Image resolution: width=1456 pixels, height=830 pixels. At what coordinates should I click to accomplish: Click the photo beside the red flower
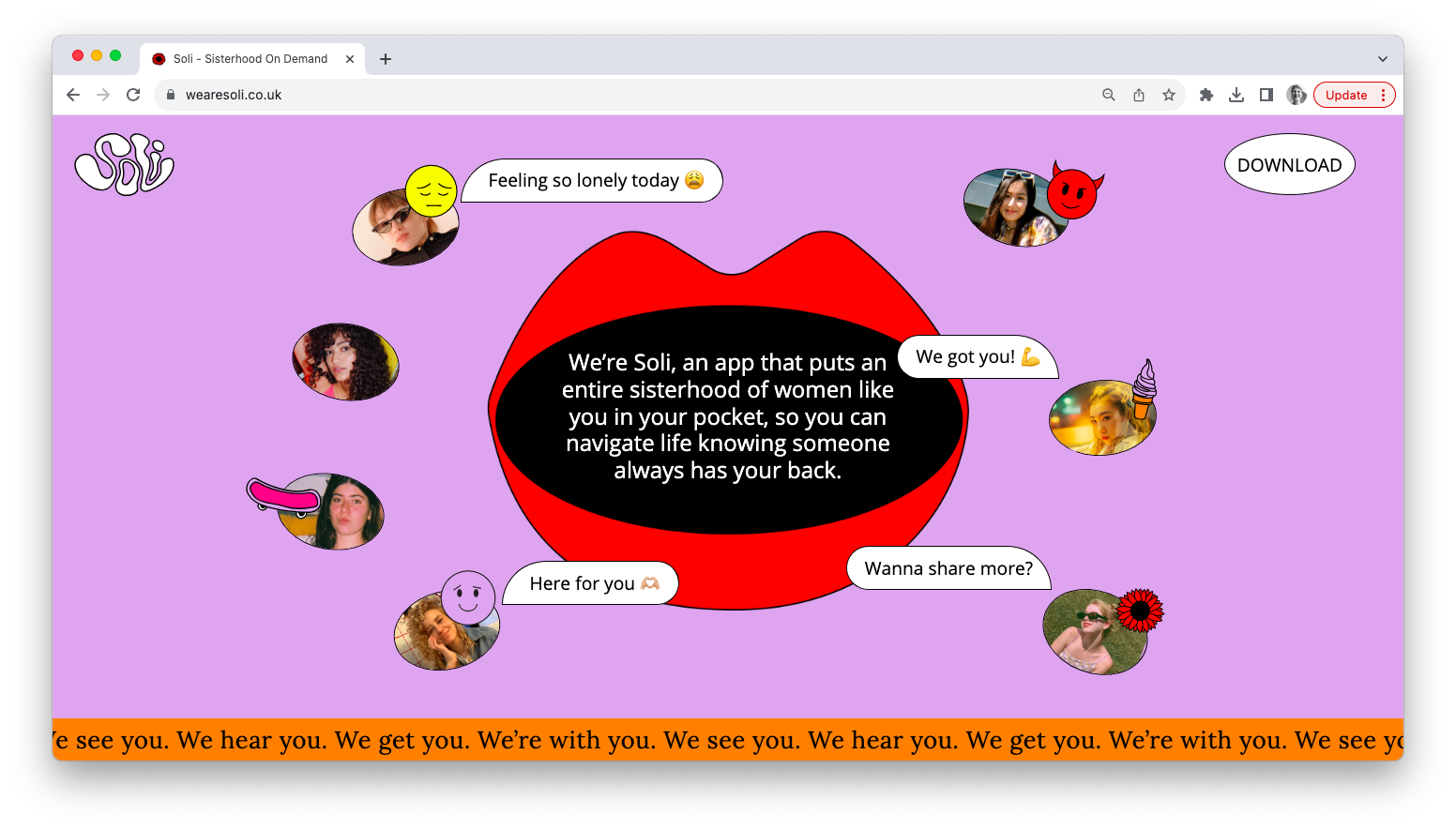pos(1095,633)
